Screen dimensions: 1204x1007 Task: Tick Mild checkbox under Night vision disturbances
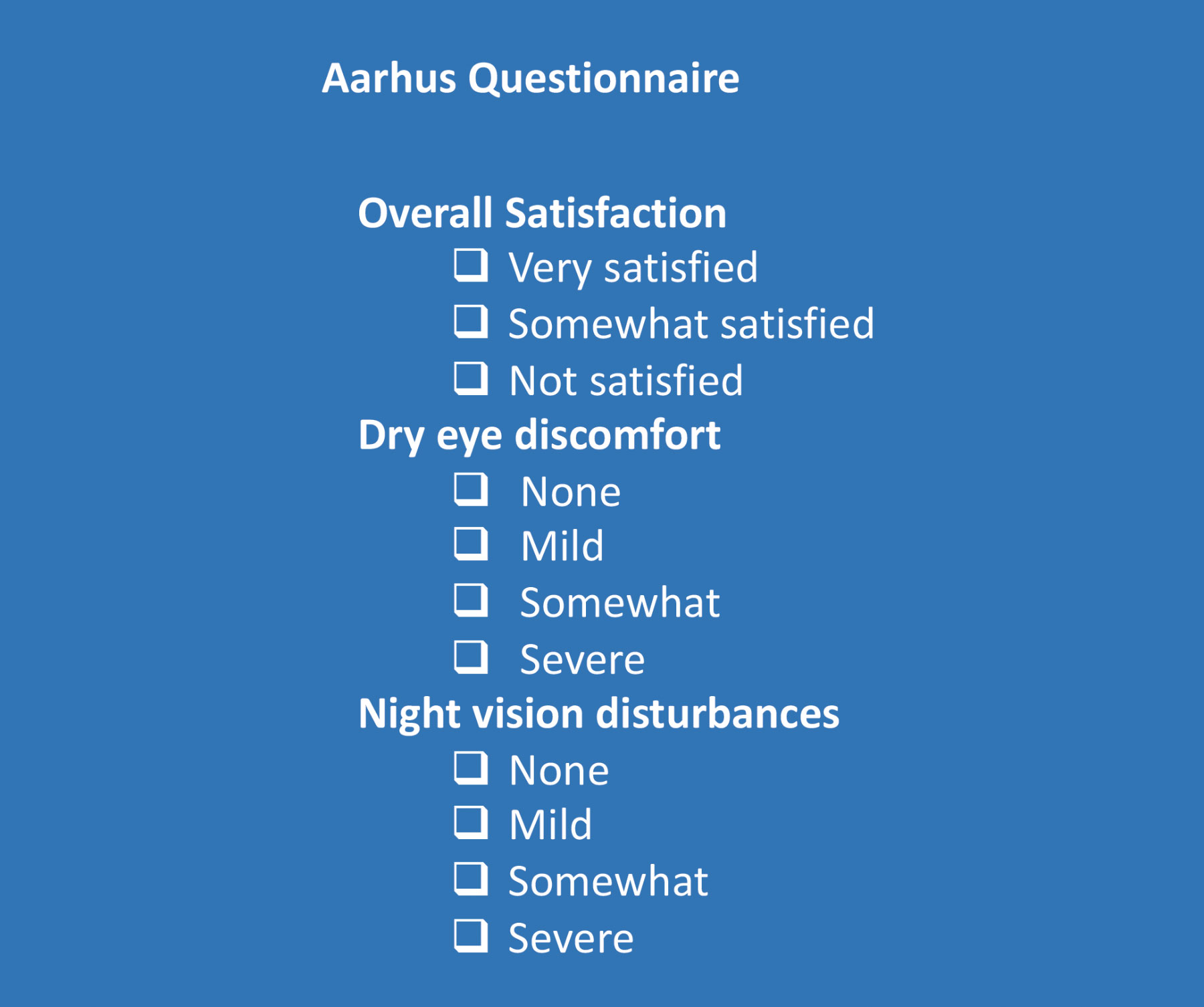tap(471, 822)
